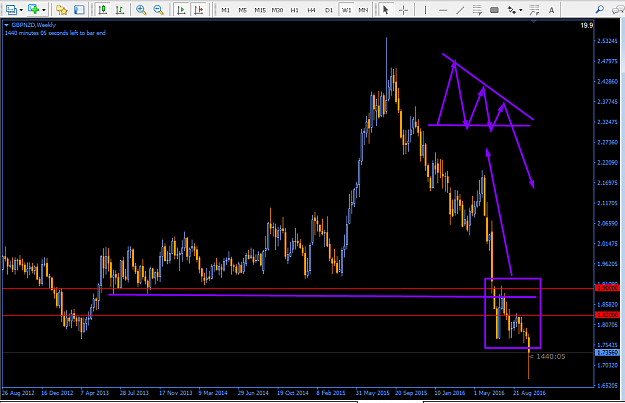Pick the horizontal line drawing tool

(x=443, y=10)
